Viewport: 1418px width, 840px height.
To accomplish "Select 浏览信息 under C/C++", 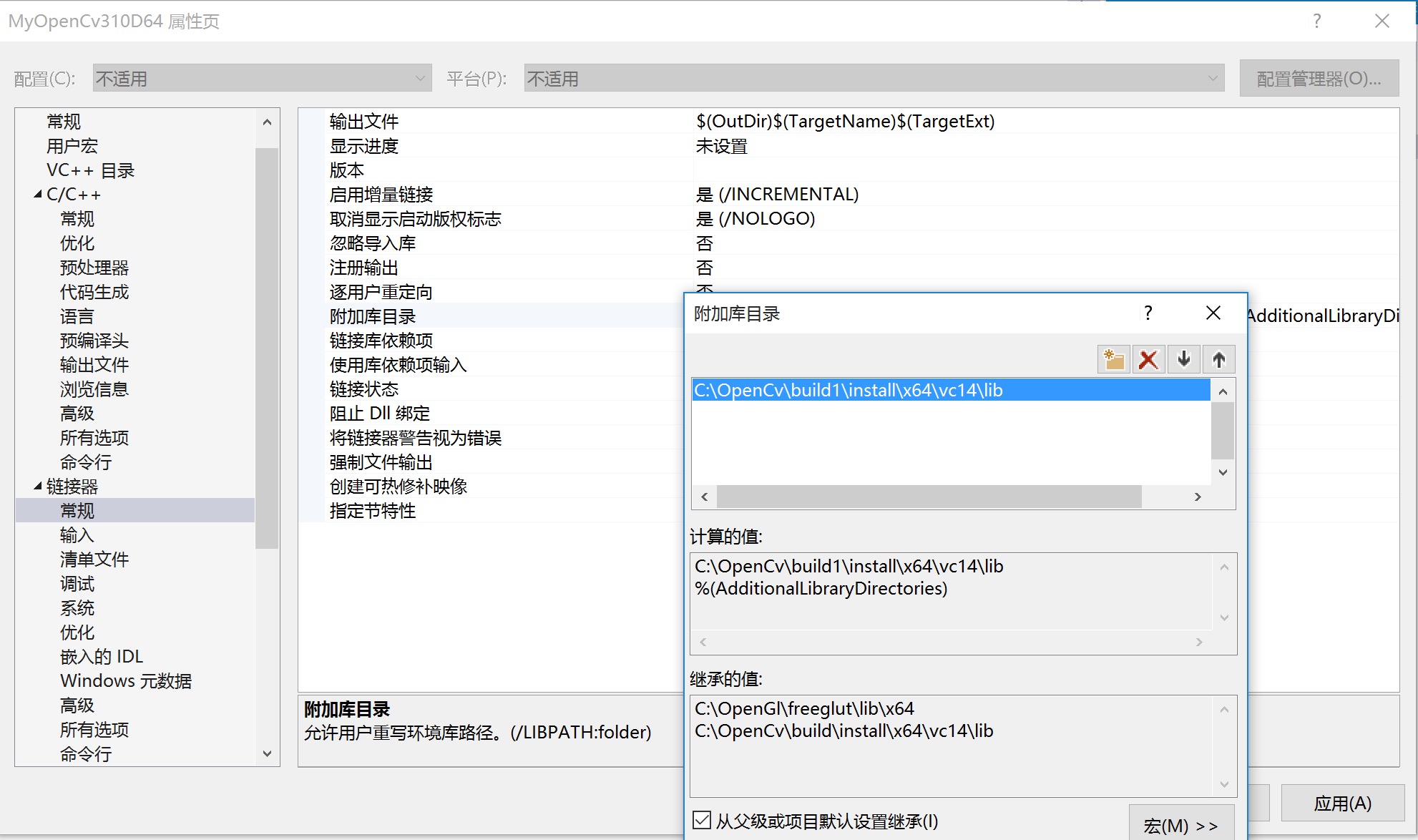I will point(94,389).
